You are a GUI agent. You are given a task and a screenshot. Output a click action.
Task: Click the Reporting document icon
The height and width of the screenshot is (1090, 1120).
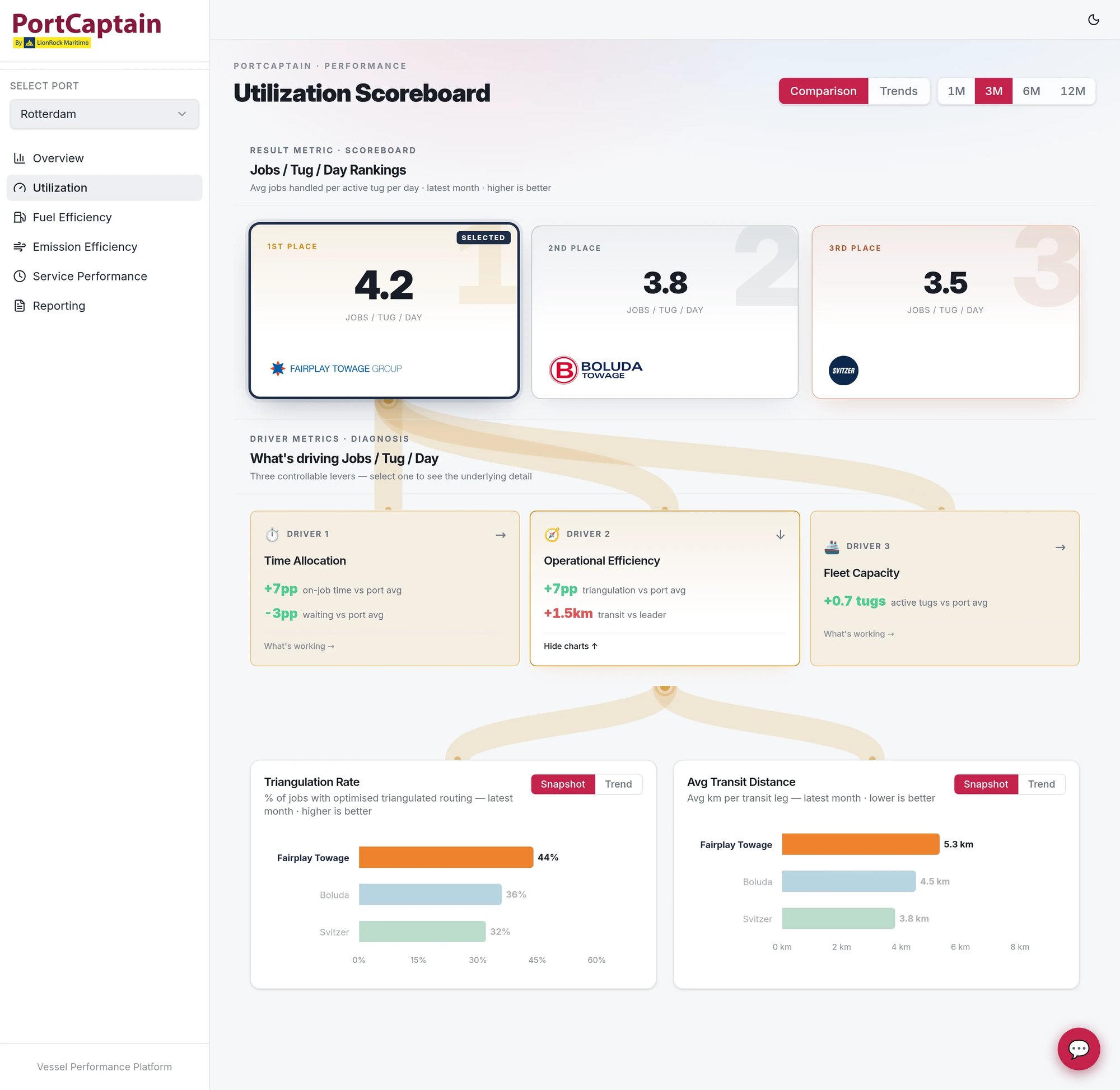(x=20, y=306)
